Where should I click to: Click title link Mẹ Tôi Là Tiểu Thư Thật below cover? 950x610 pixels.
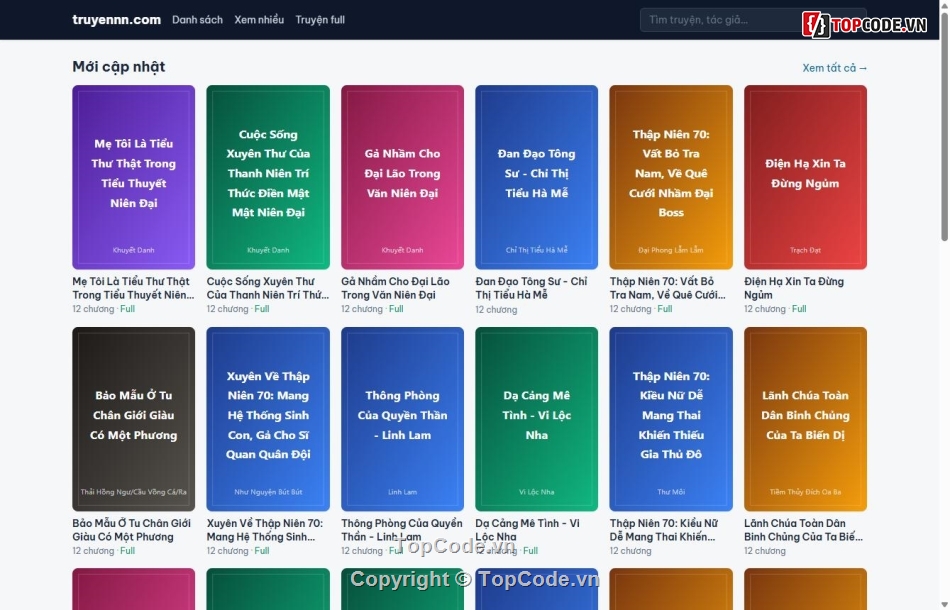point(133,288)
